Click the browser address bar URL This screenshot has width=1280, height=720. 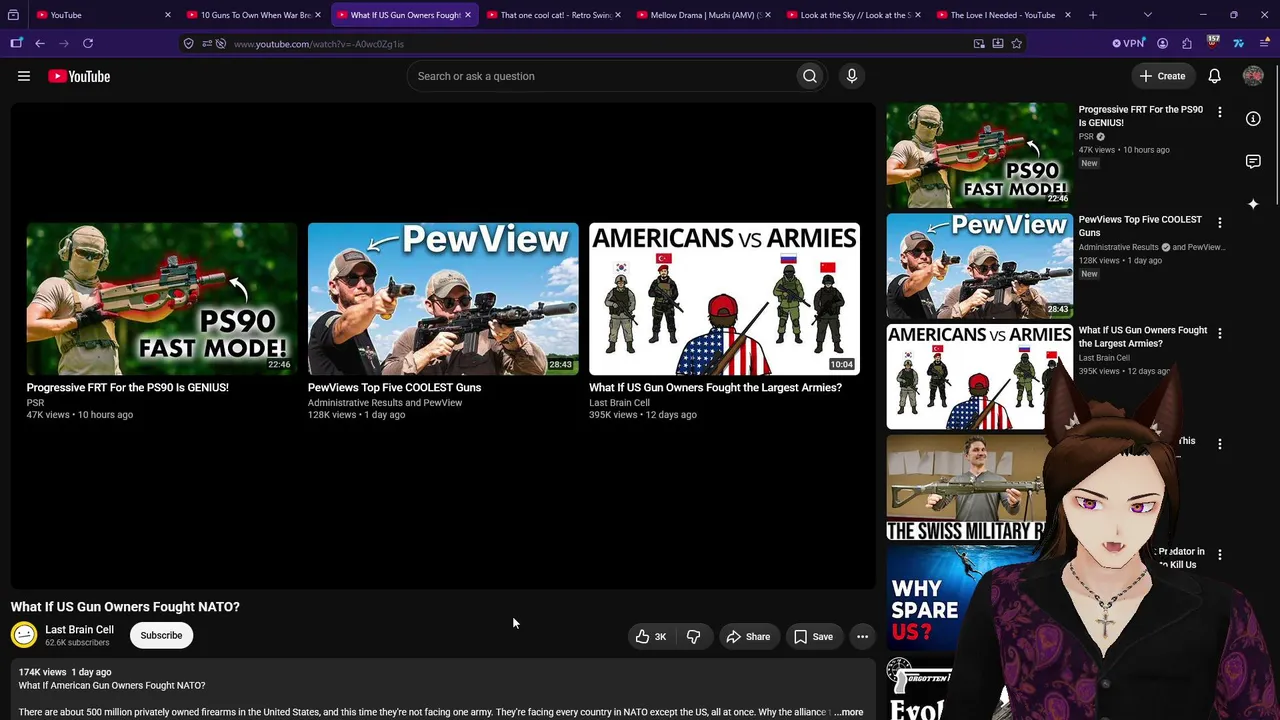click(x=319, y=44)
